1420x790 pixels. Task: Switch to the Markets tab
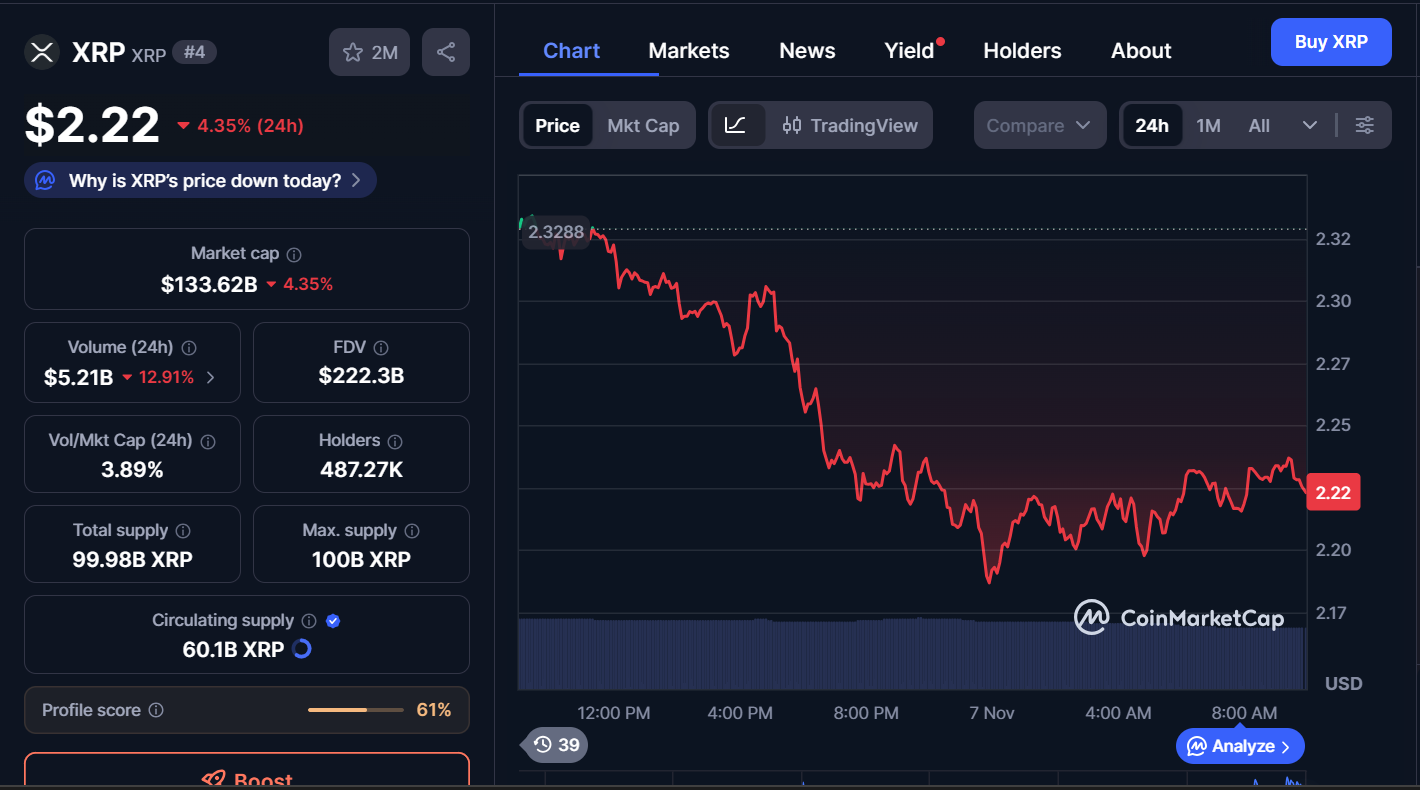[x=689, y=51]
